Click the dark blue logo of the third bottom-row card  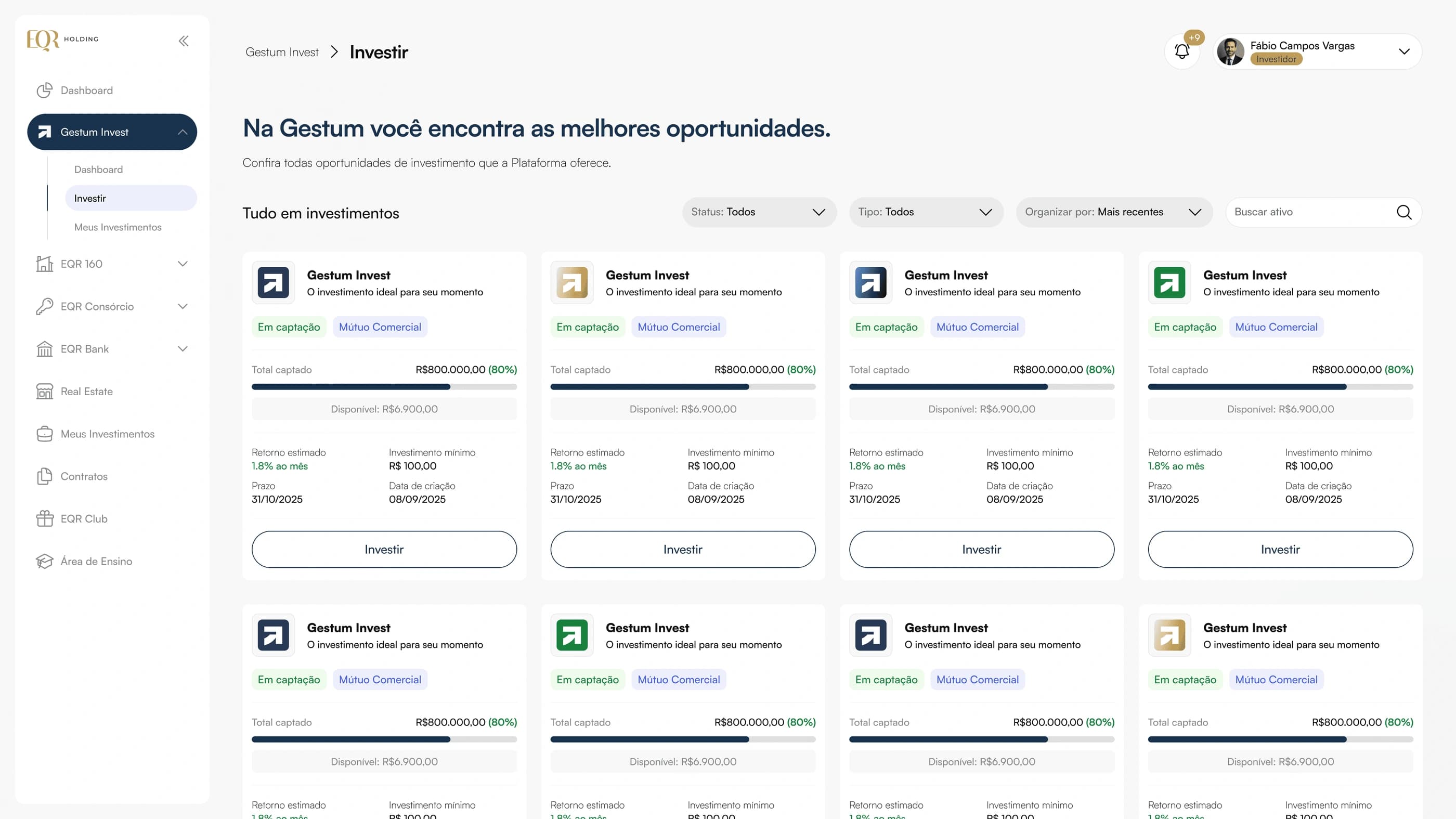[870, 635]
